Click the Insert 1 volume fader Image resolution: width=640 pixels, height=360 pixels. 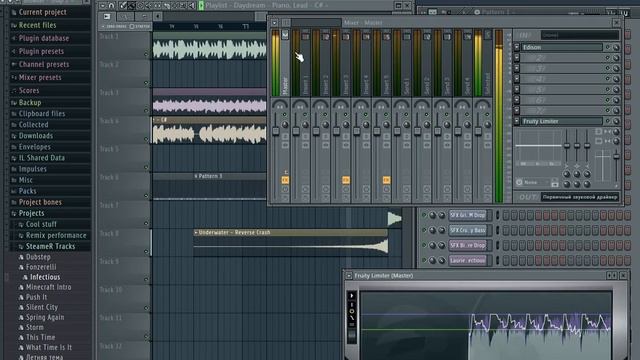296,131
